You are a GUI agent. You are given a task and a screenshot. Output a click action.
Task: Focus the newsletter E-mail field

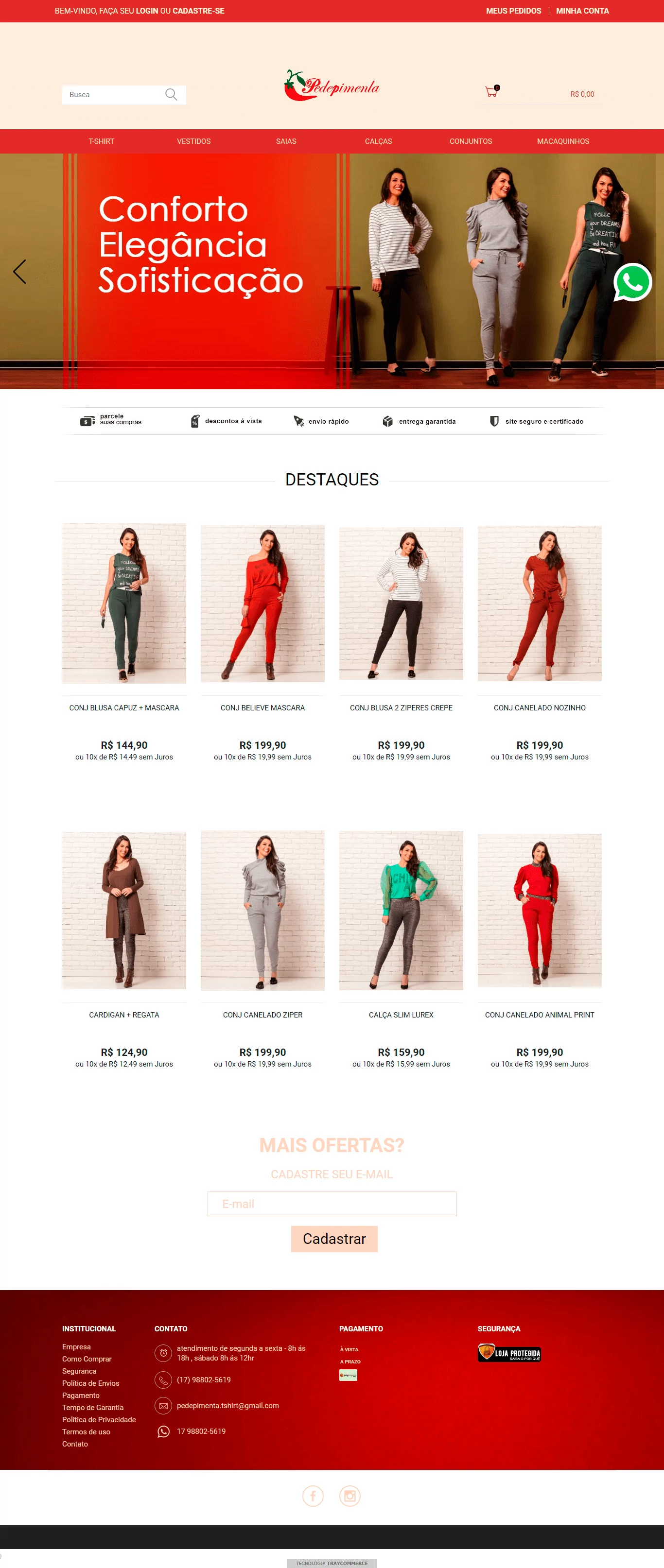click(332, 1204)
